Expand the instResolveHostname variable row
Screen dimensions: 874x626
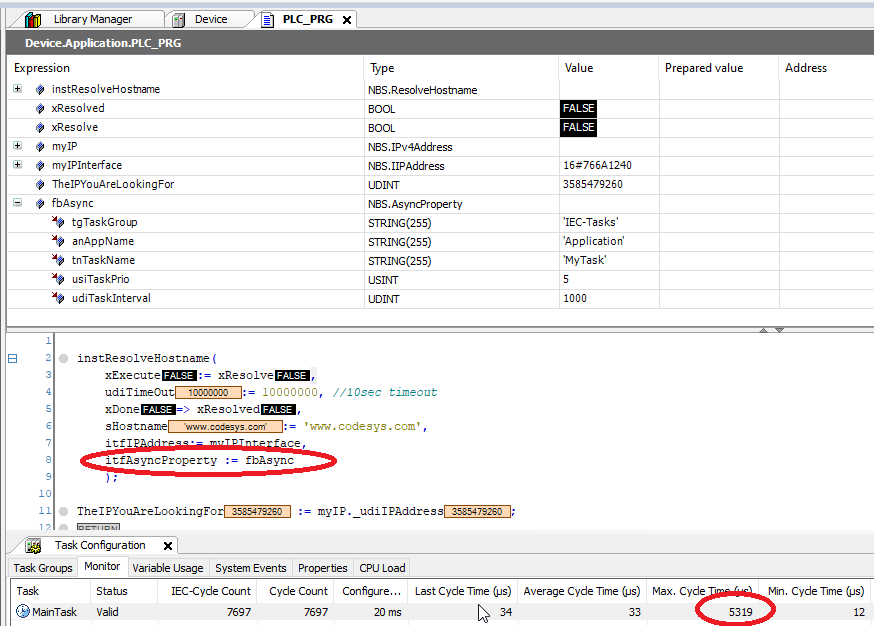17,90
